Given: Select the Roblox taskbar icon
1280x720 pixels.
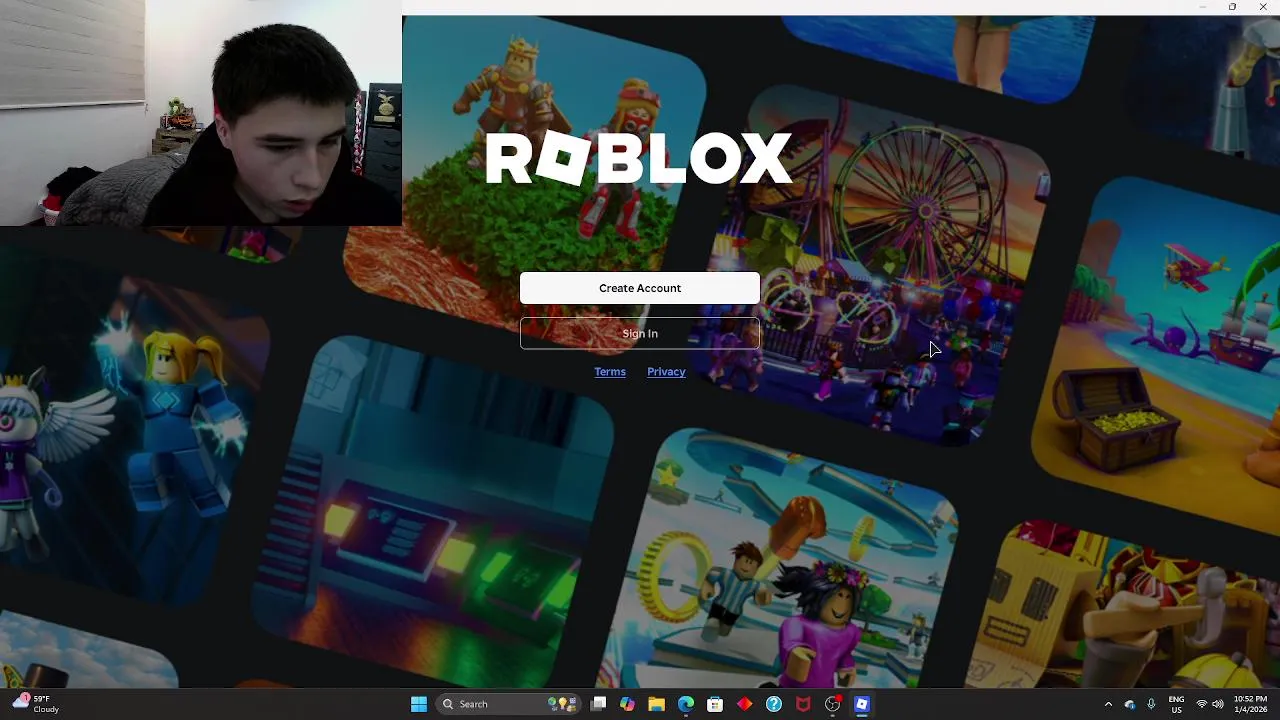Looking at the screenshot, I should point(862,704).
